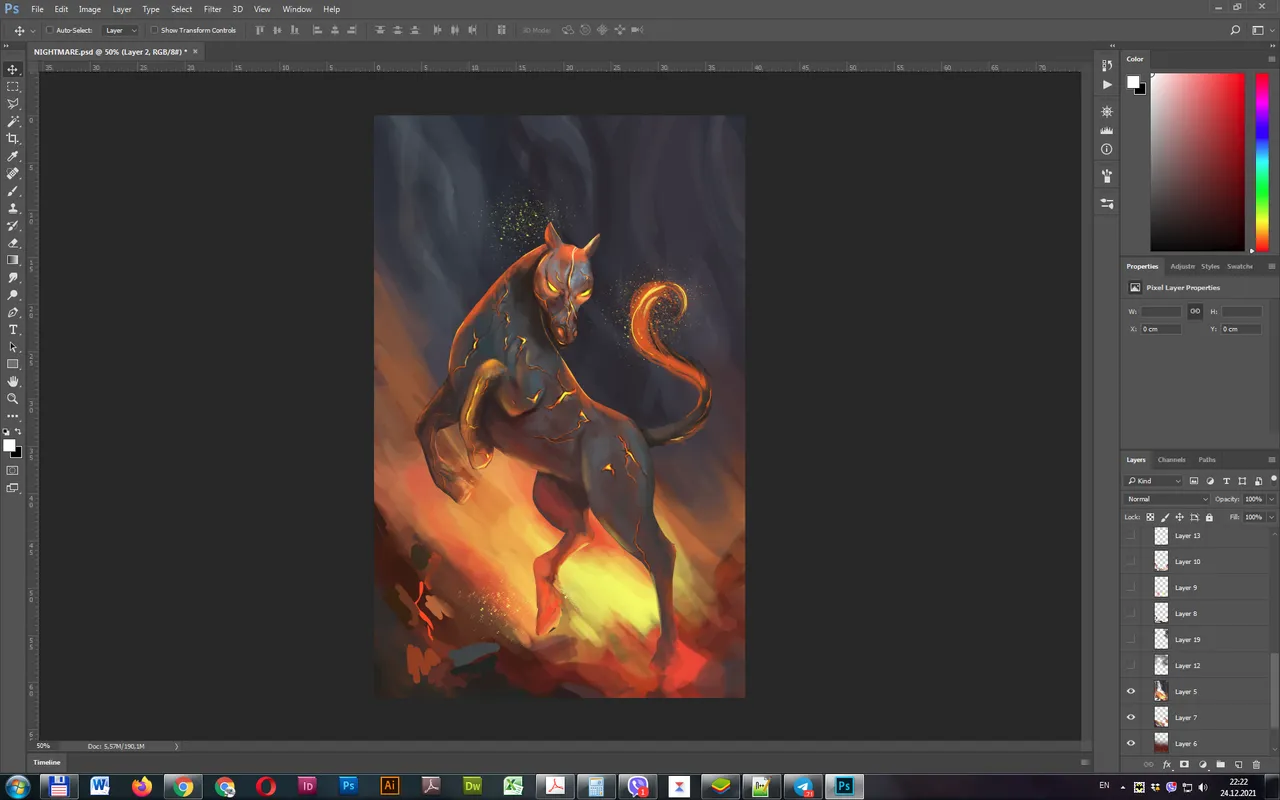Toggle Quick Mask mode
Image resolution: width=1280 pixels, height=800 pixels.
(13, 470)
